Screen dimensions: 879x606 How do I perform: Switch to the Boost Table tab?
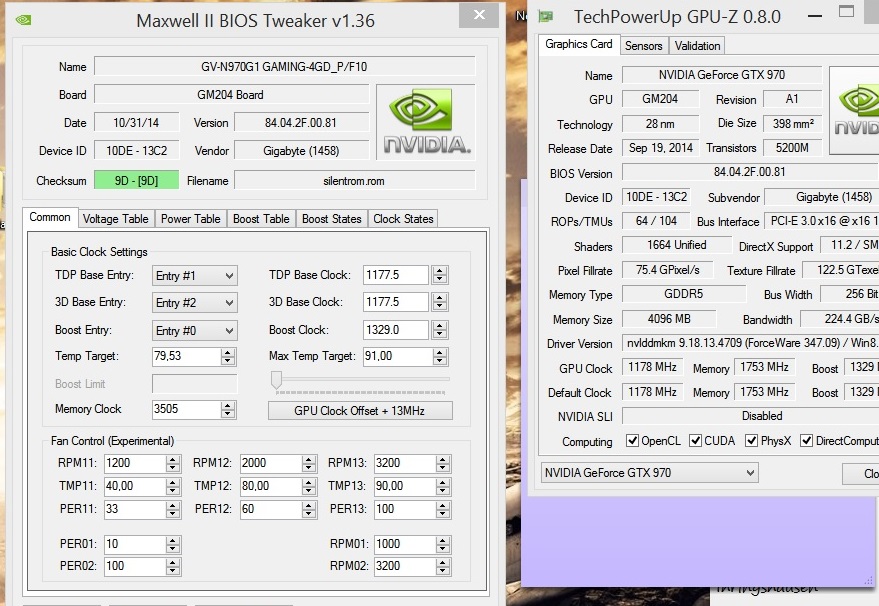click(261, 219)
